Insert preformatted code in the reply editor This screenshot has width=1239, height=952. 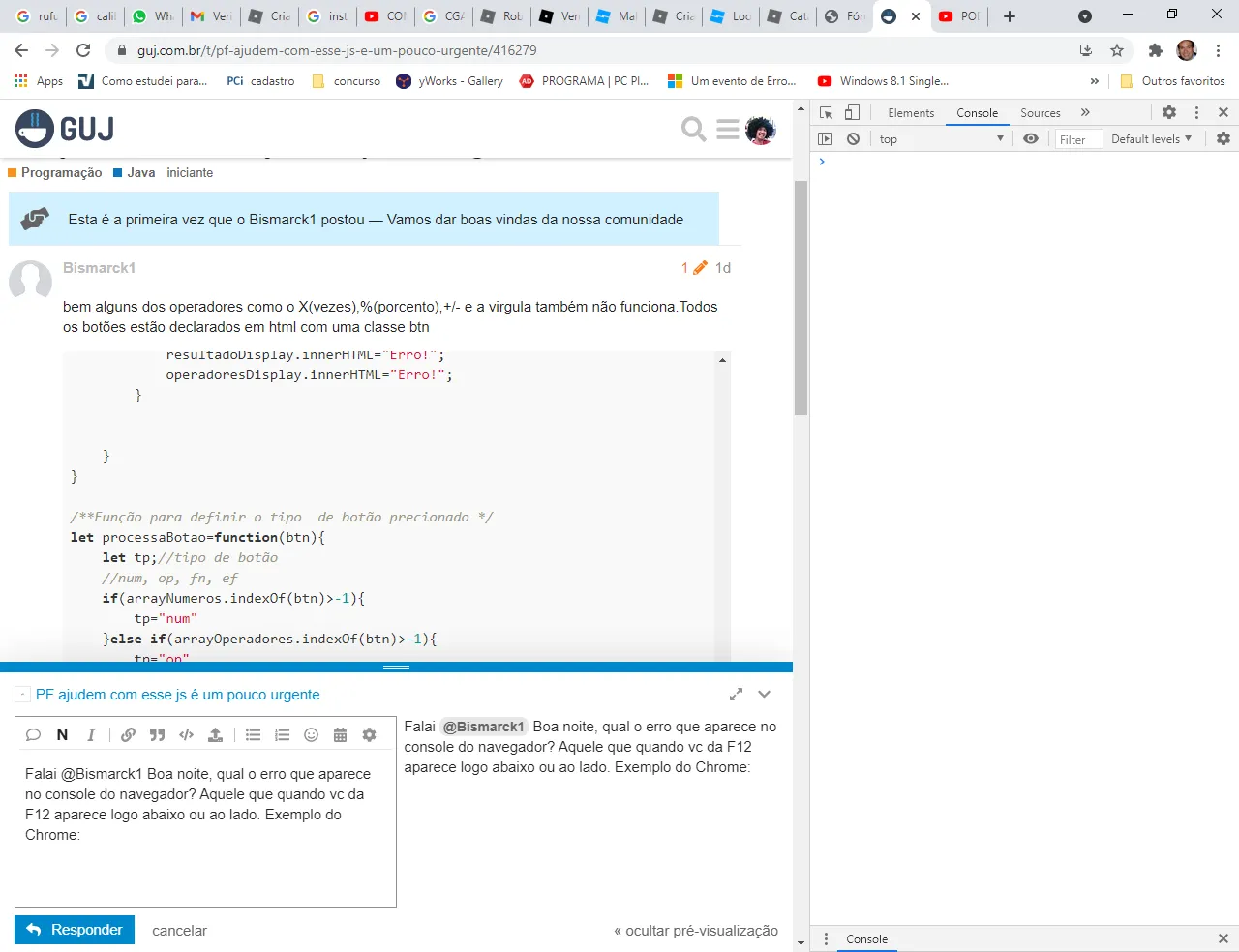coord(186,735)
